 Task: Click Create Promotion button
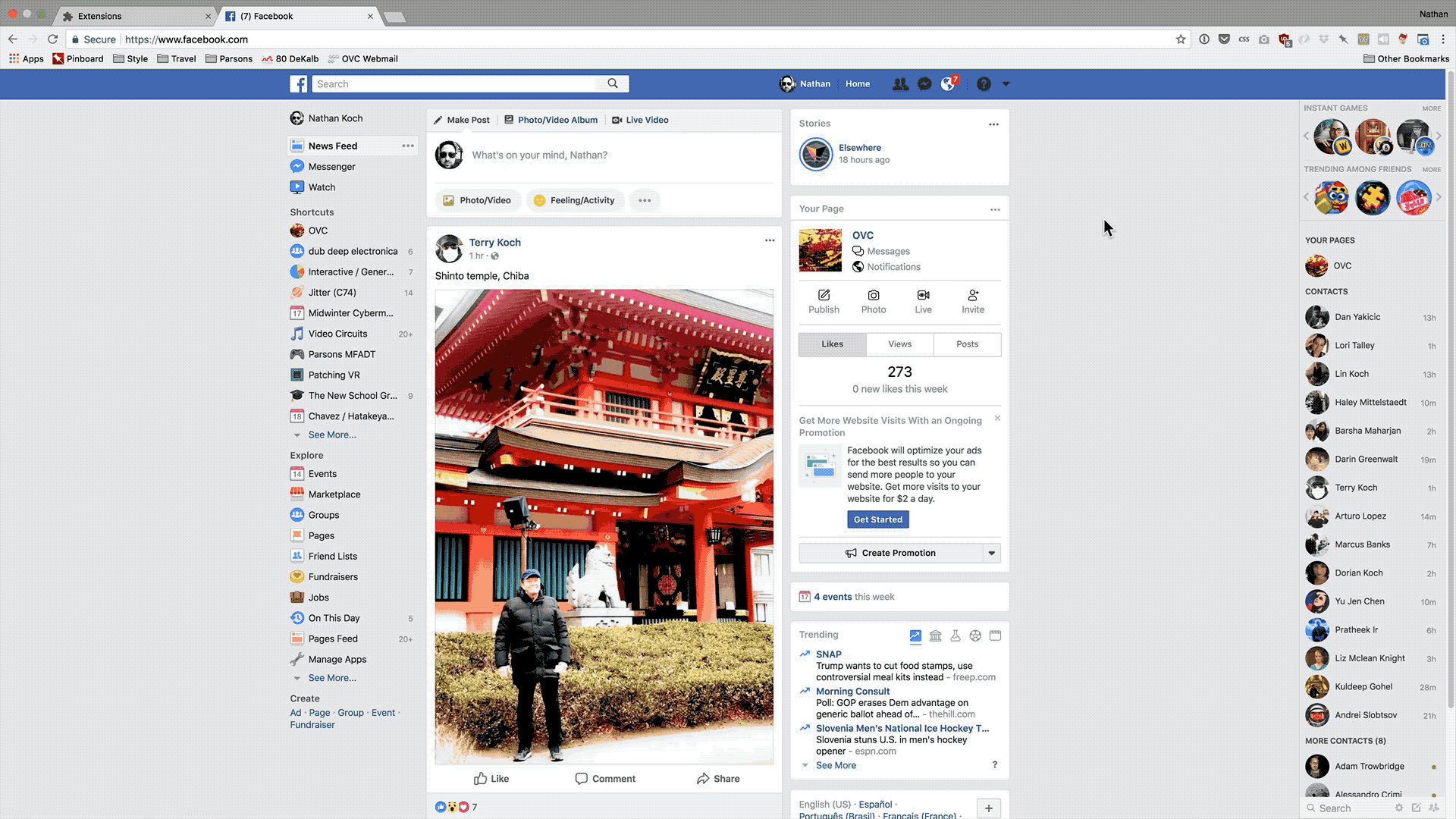pos(891,554)
